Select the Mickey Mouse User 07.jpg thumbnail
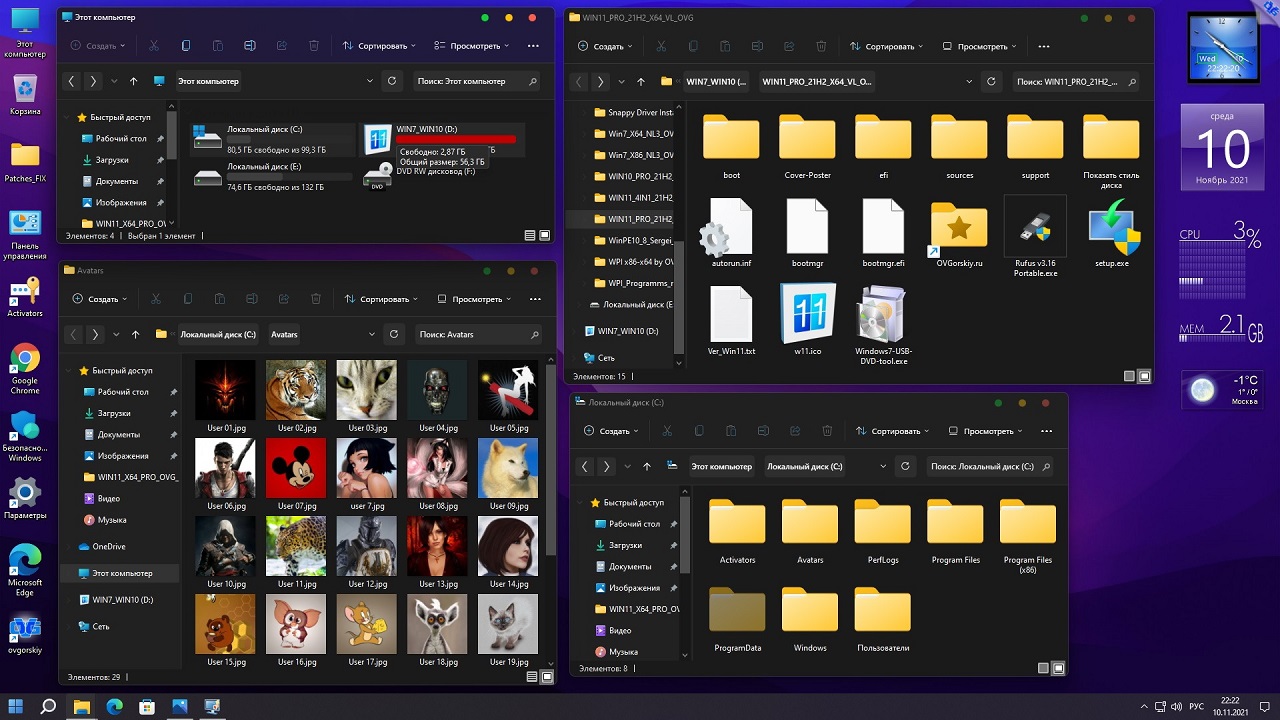The image size is (1280, 720). coord(296,468)
